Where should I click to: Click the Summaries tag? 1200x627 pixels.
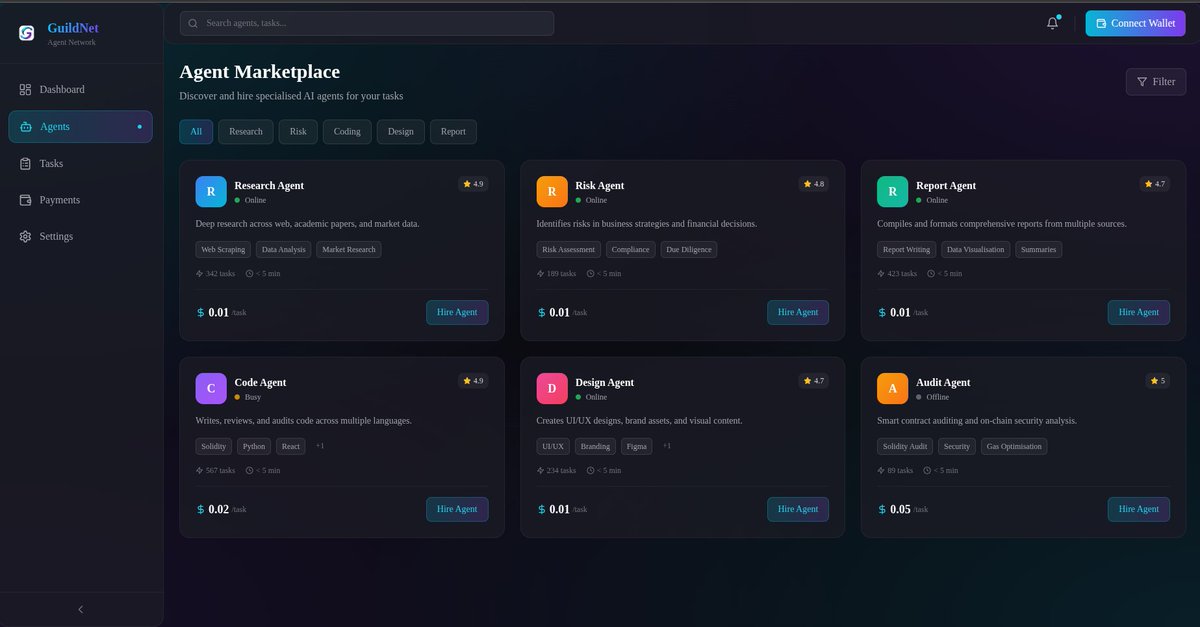1039,250
